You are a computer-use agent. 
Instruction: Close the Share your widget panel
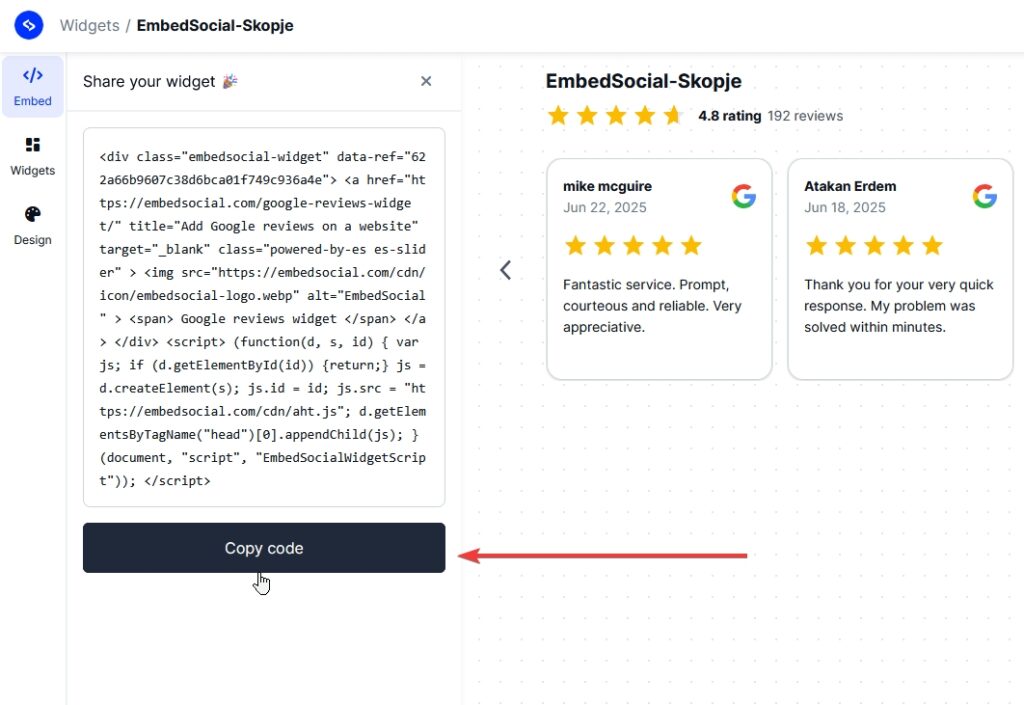(426, 81)
